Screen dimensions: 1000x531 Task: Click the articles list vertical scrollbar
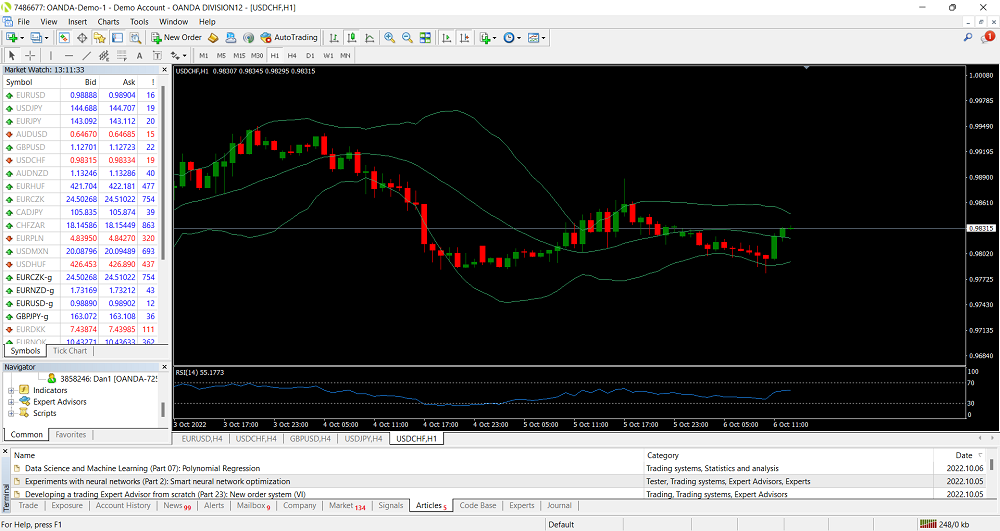pos(992,464)
